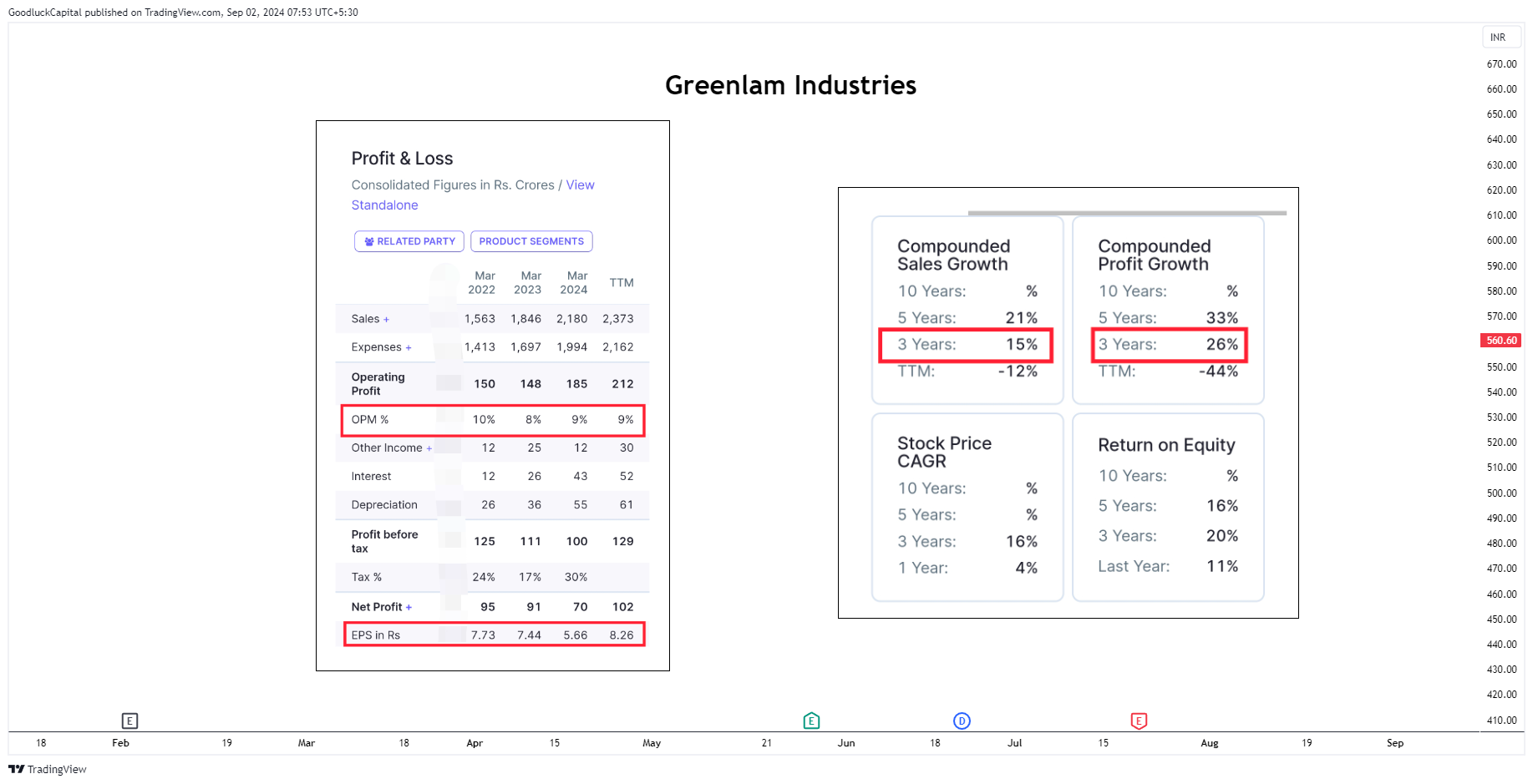The image size is (1533, 784).
Task: Click the red earnings marker before Aug
Action: [x=1139, y=721]
